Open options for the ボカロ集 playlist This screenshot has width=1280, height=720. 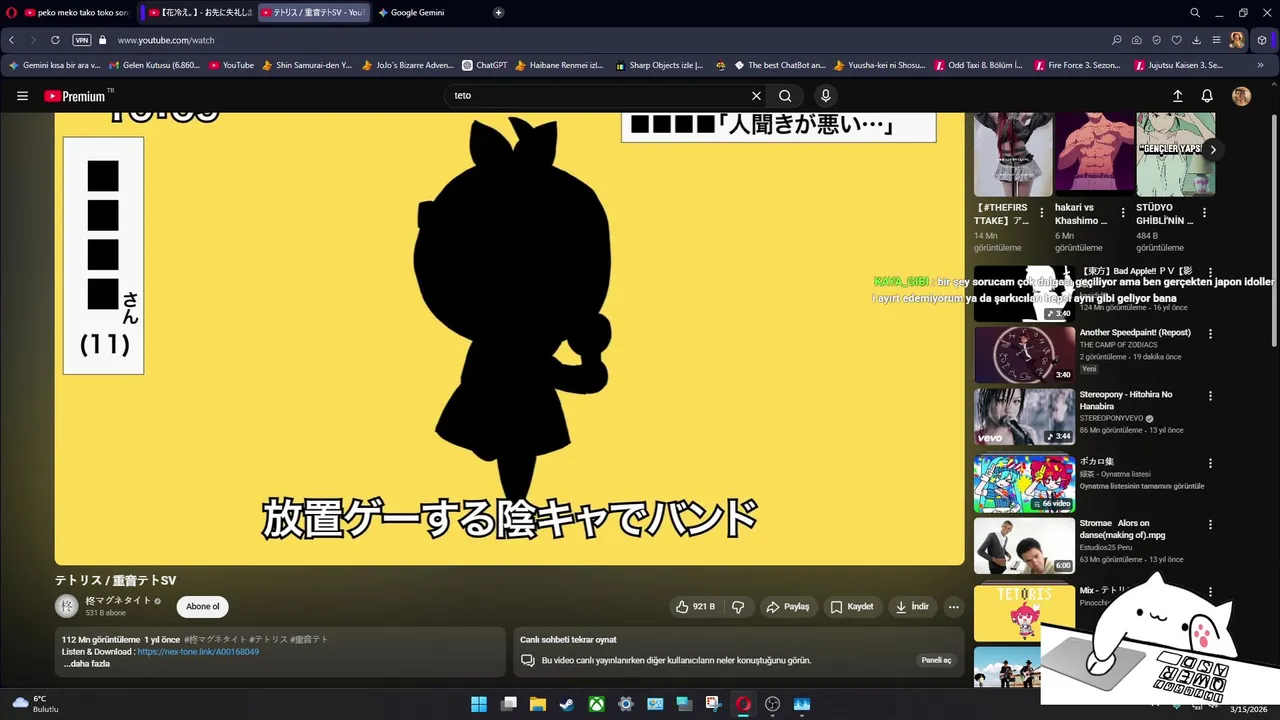click(x=1210, y=463)
